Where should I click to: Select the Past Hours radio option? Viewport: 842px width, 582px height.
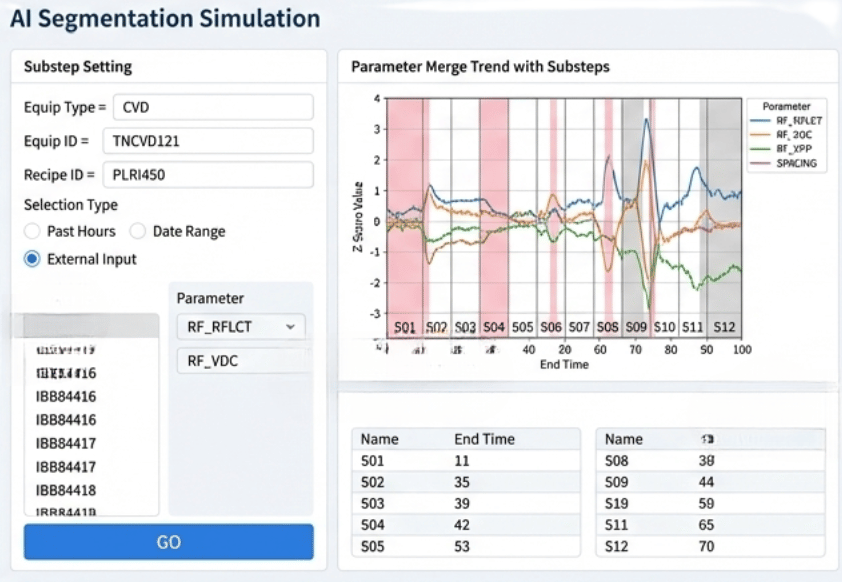tap(33, 231)
